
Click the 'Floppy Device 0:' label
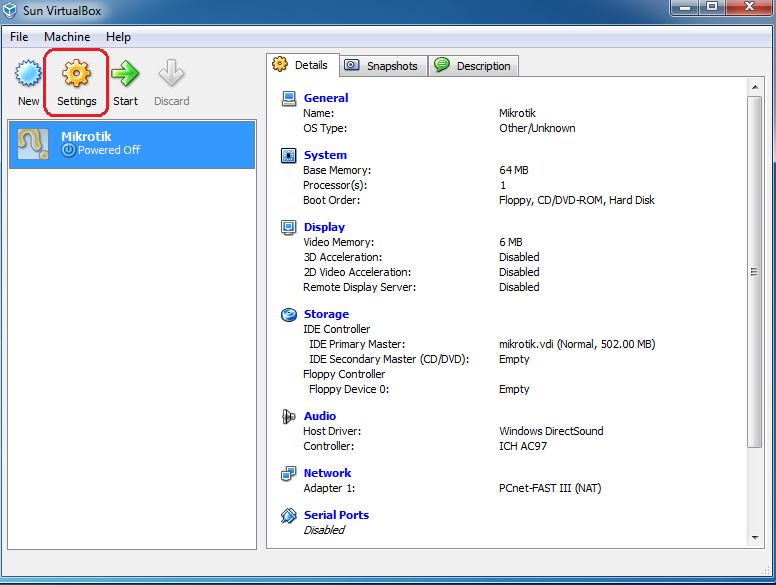coord(349,390)
